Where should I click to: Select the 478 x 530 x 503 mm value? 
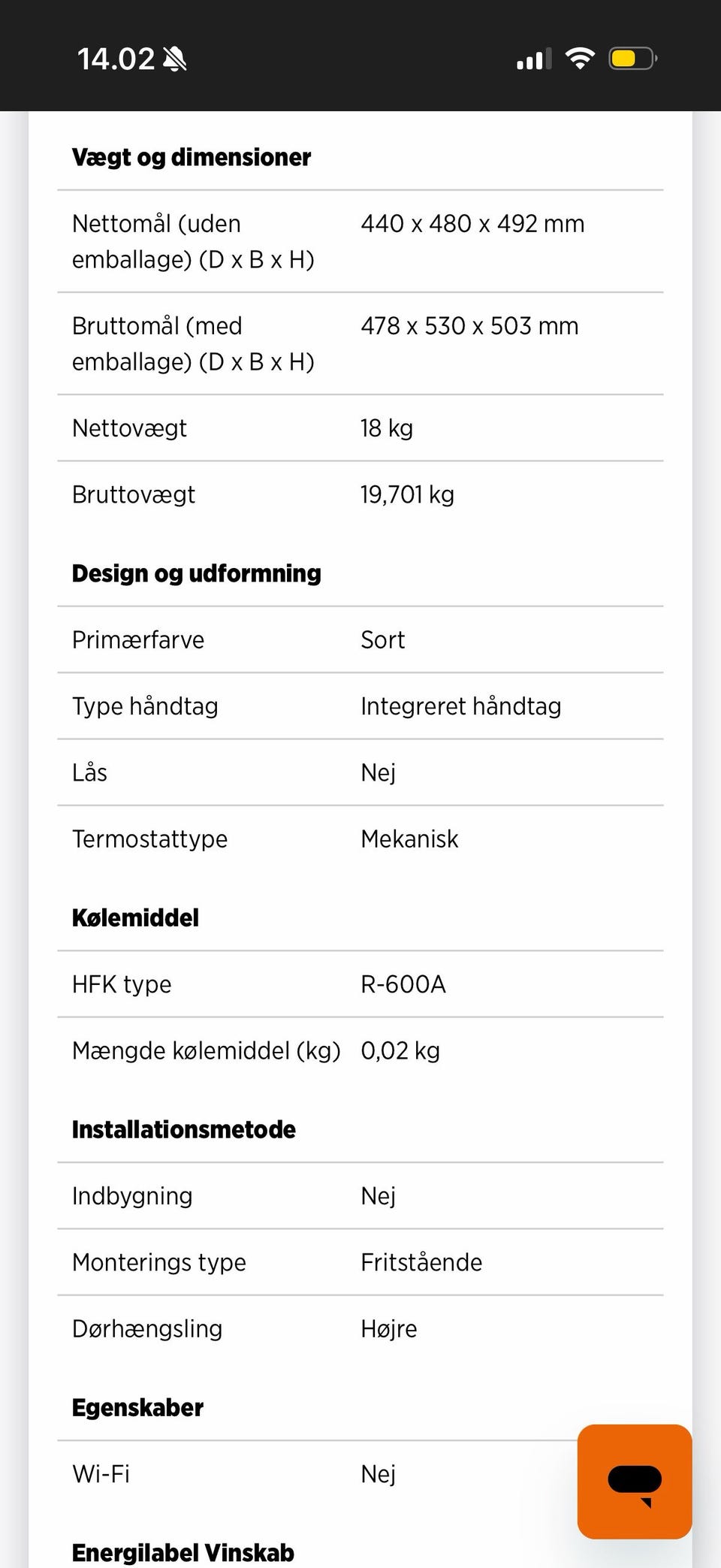(x=469, y=326)
